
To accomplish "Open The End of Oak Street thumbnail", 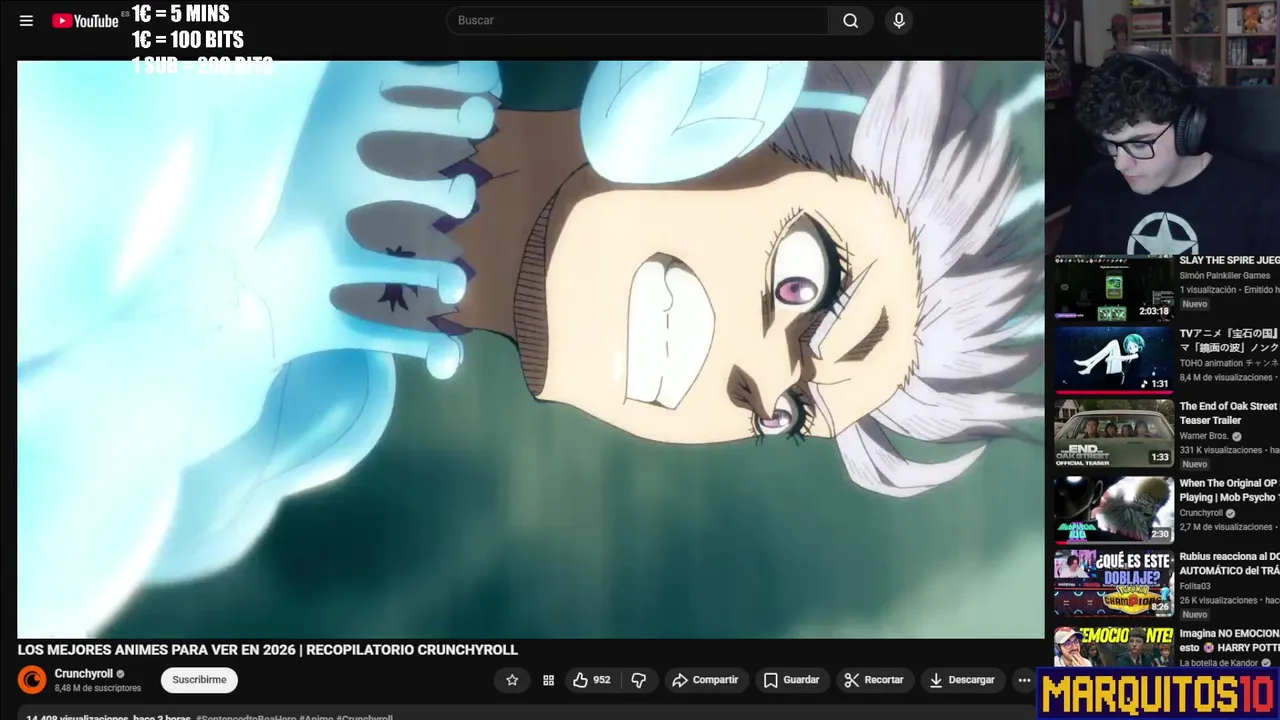I will click(1114, 433).
